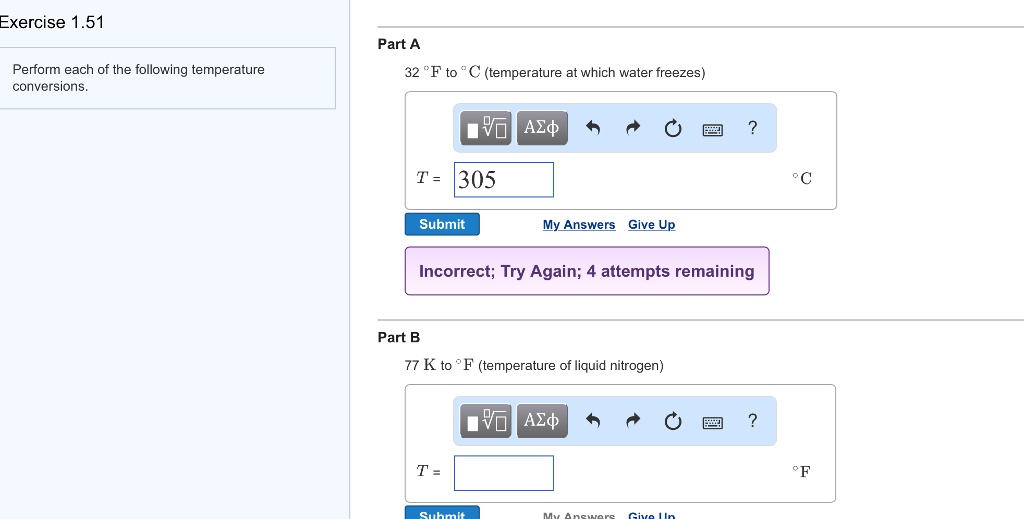Open the math templates button in Part A
This screenshot has width=1024, height=519.
tap(485, 128)
